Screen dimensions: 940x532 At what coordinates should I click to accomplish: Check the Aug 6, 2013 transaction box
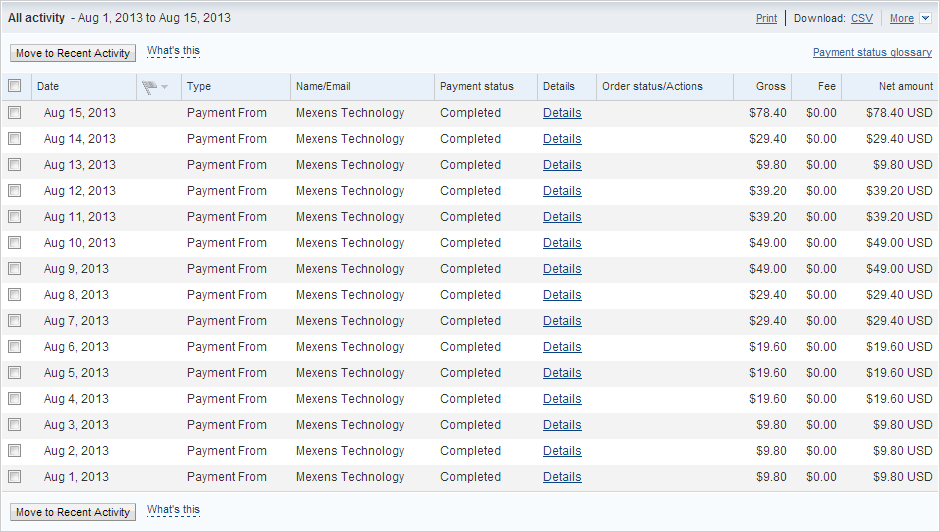[x=14, y=347]
